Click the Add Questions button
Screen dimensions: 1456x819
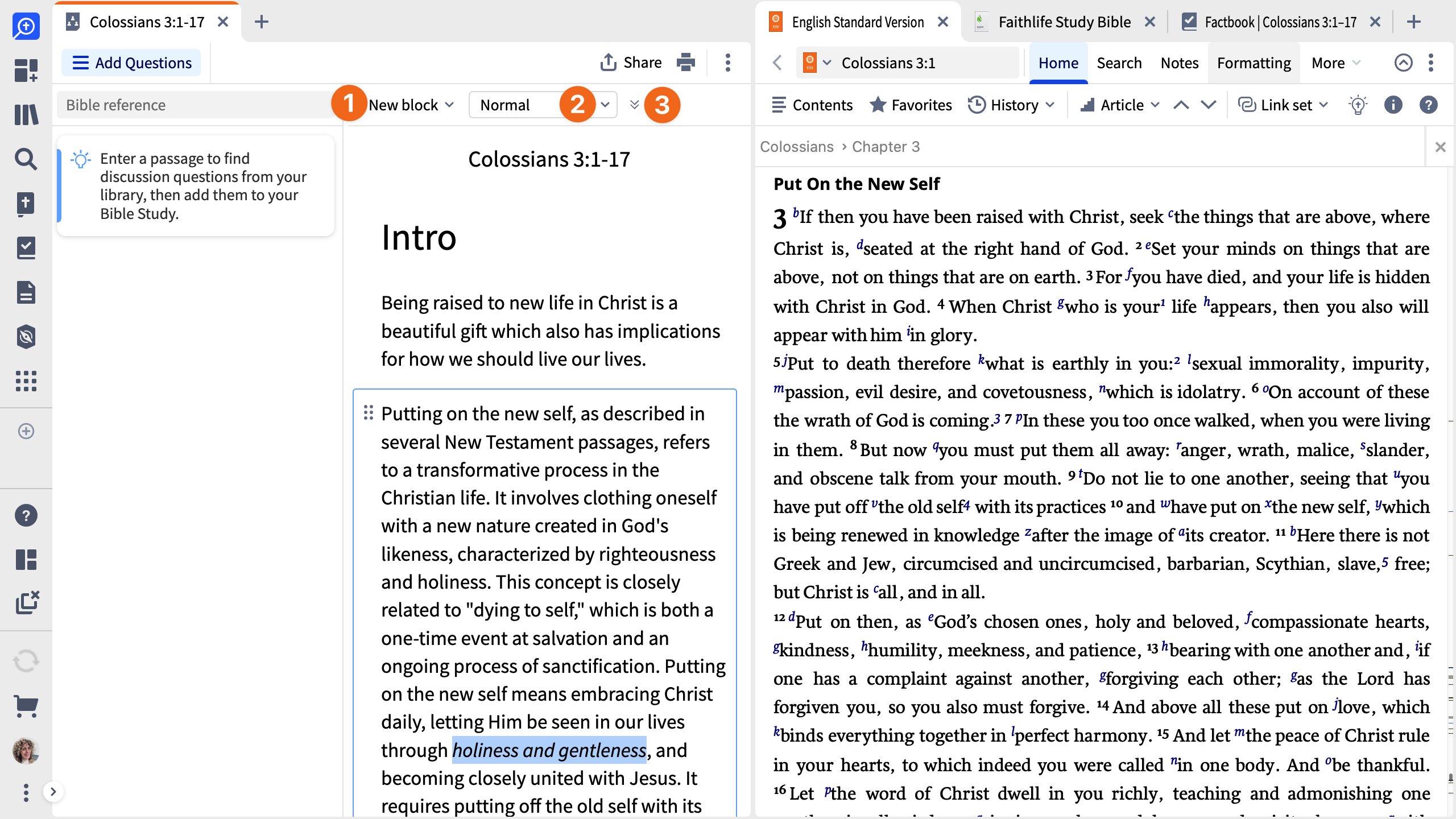[131, 63]
